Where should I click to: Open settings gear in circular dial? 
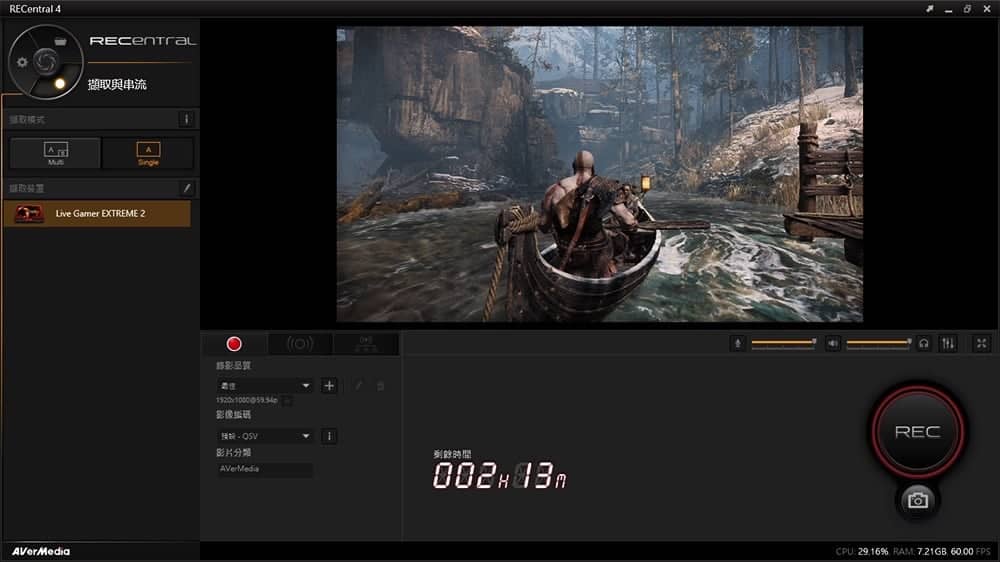coord(22,62)
